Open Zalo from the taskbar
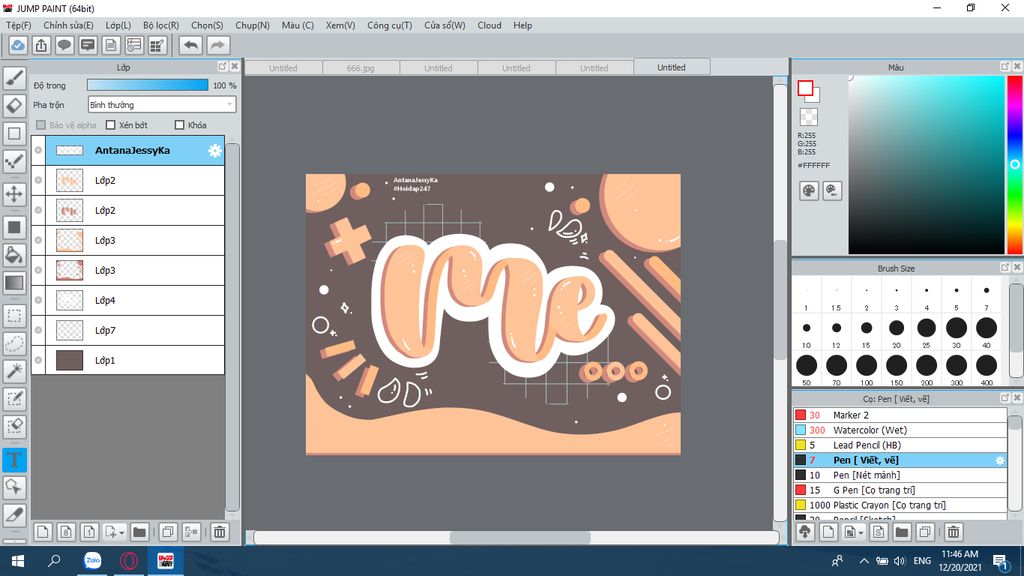This screenshot has height=576, width=1024. (93, 561)
